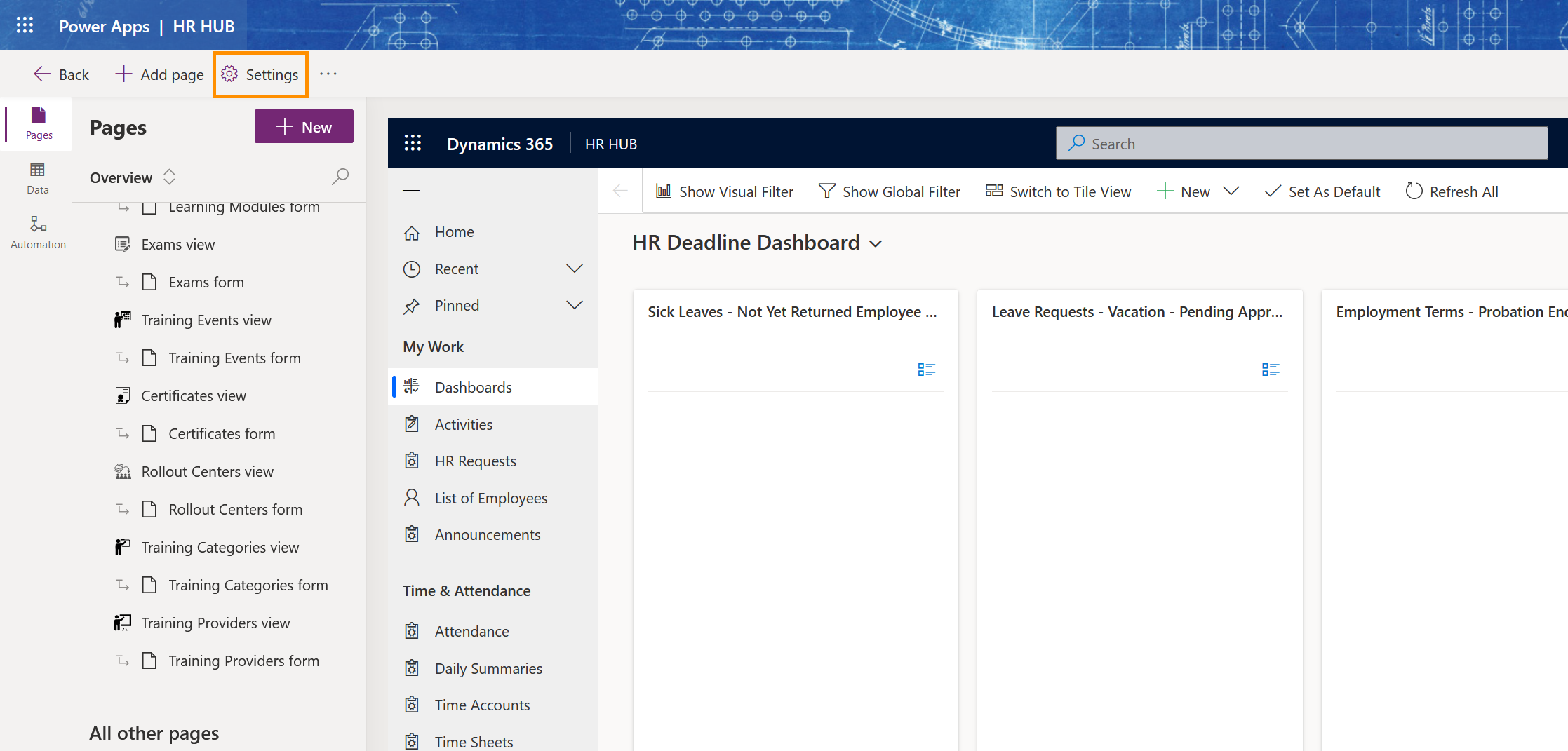This screenshot has width=1568, height=751.
Task: Switch to the Pages rail tab
Action: [39, 124]
